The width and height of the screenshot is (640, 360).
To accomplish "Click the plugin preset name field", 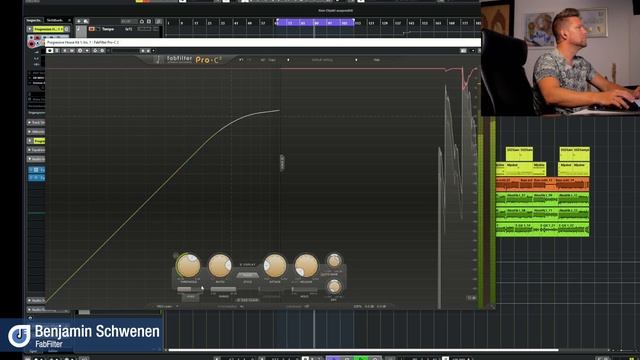I will pyautogui.click(x=125, y=51).
